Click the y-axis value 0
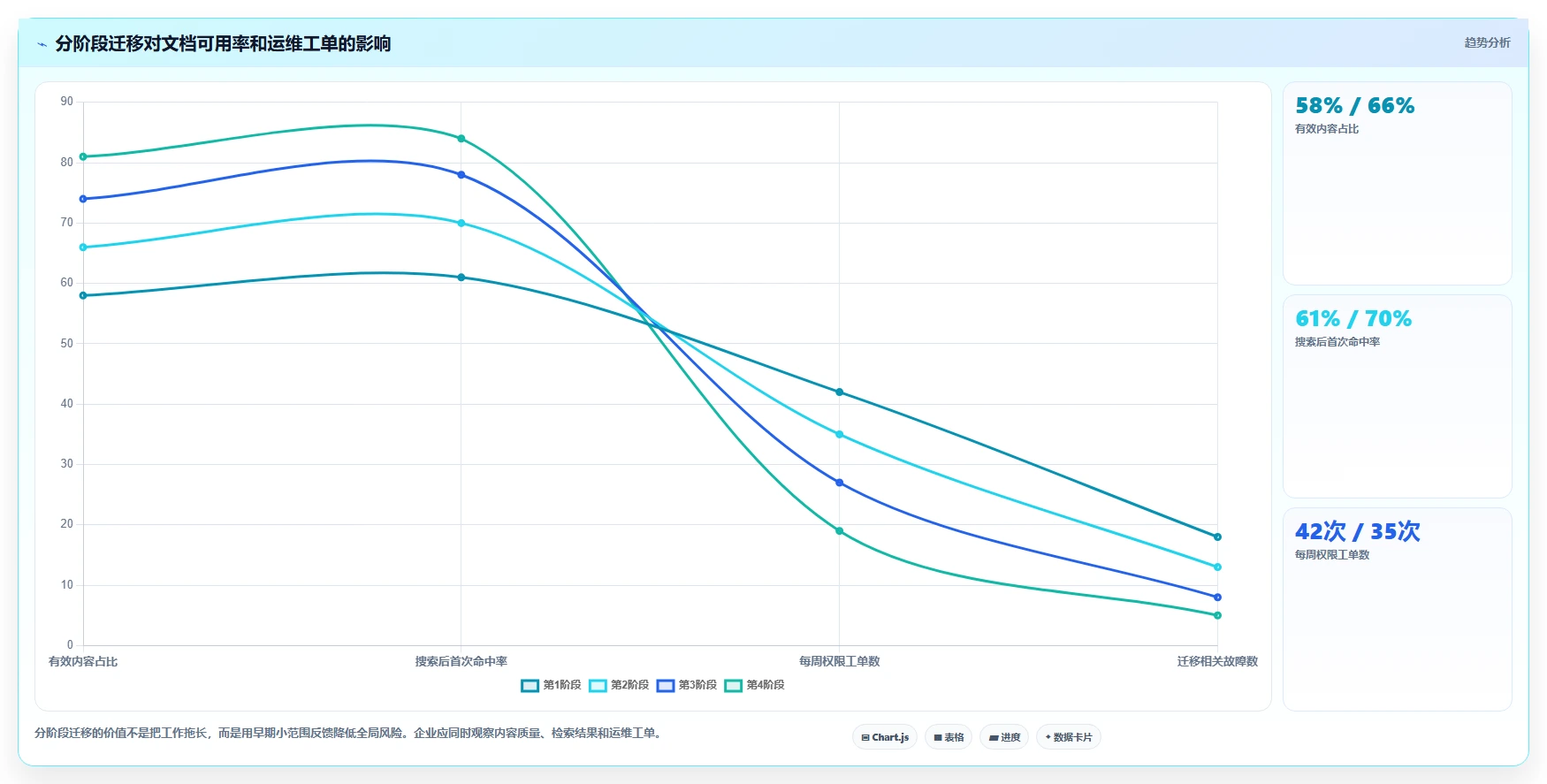The height and width of the screenshot is (784, 1547). 71,645
